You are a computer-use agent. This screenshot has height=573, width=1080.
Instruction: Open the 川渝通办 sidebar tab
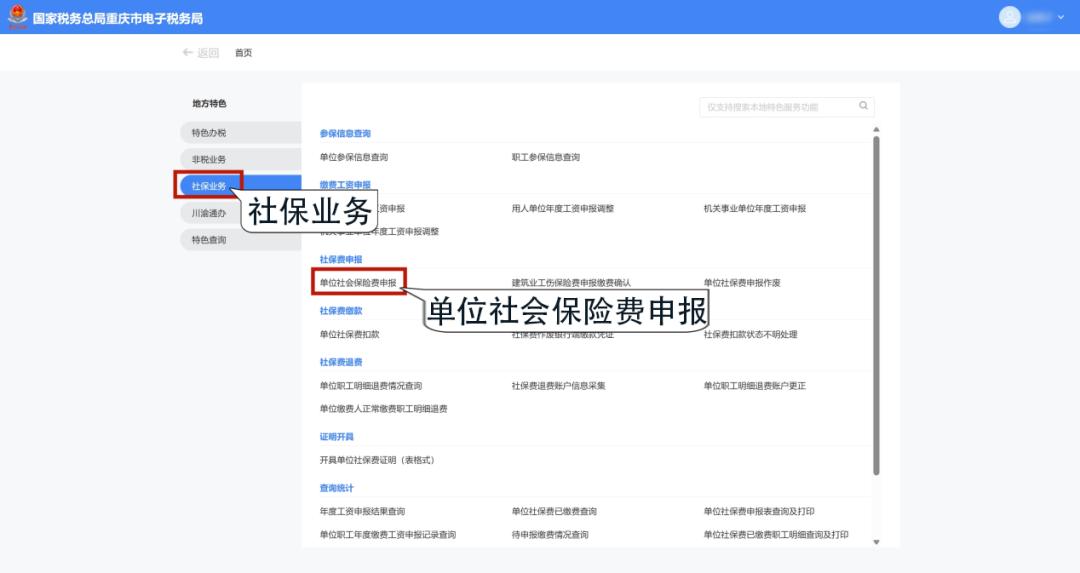(209, 213)
